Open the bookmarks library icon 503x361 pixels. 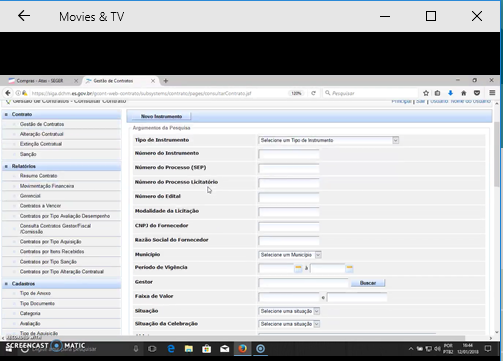[x=437, y=93]
